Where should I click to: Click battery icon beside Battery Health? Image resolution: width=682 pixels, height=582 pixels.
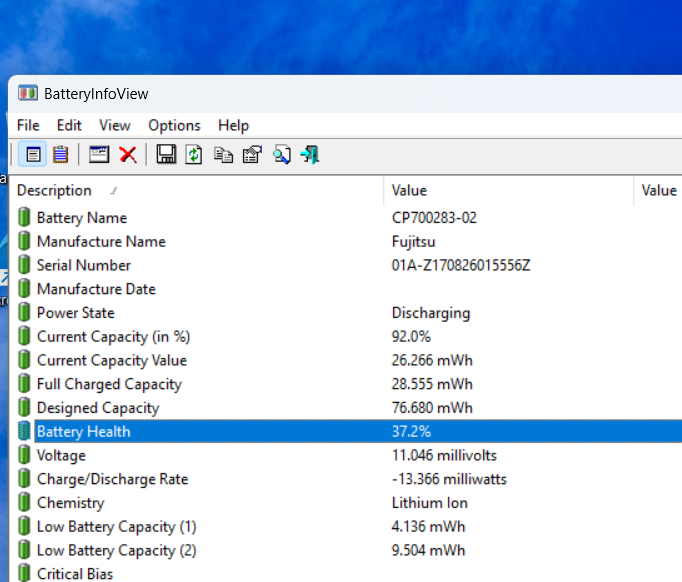coord(24,431)
